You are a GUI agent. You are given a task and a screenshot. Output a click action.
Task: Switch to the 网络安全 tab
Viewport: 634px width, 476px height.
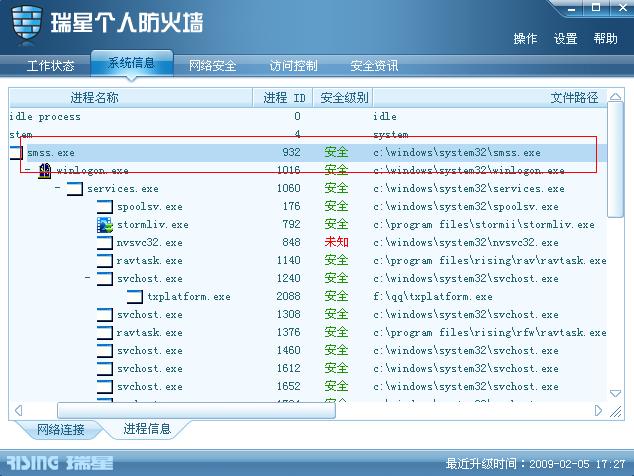[x=213, y=66]
